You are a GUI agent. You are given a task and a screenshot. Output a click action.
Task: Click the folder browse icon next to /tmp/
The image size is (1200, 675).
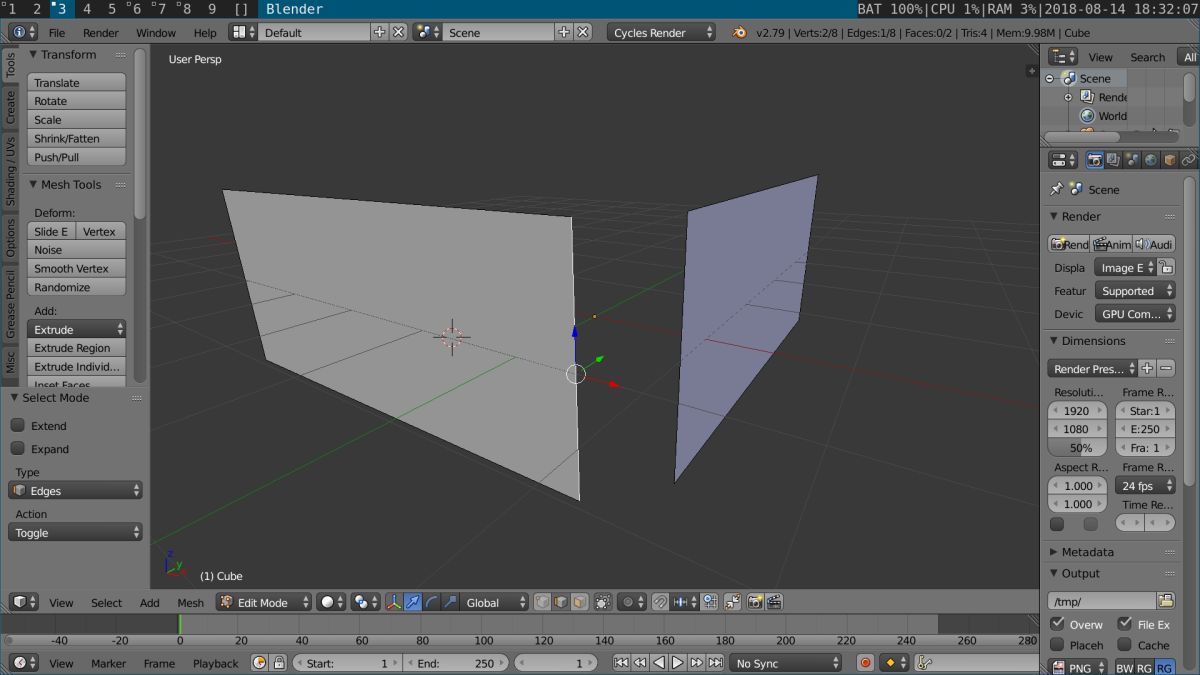(x=1166, y=601)
